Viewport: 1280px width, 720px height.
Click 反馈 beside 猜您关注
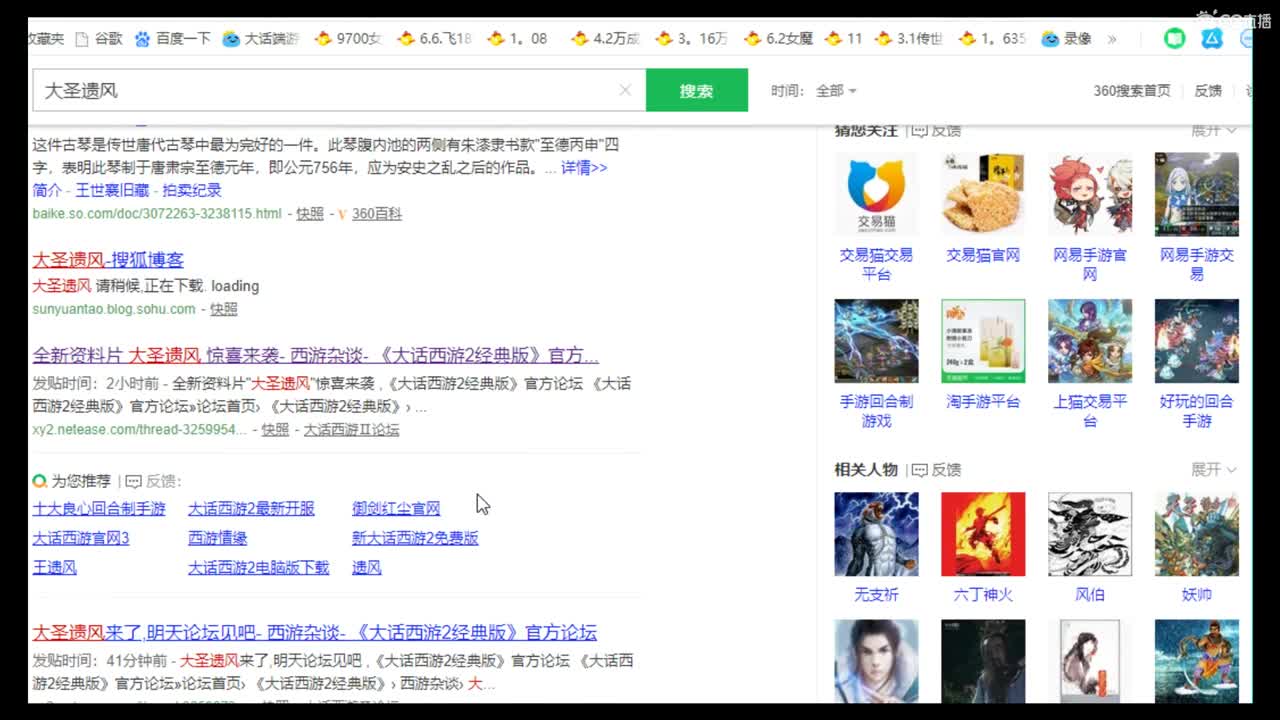tap(937, 130)
